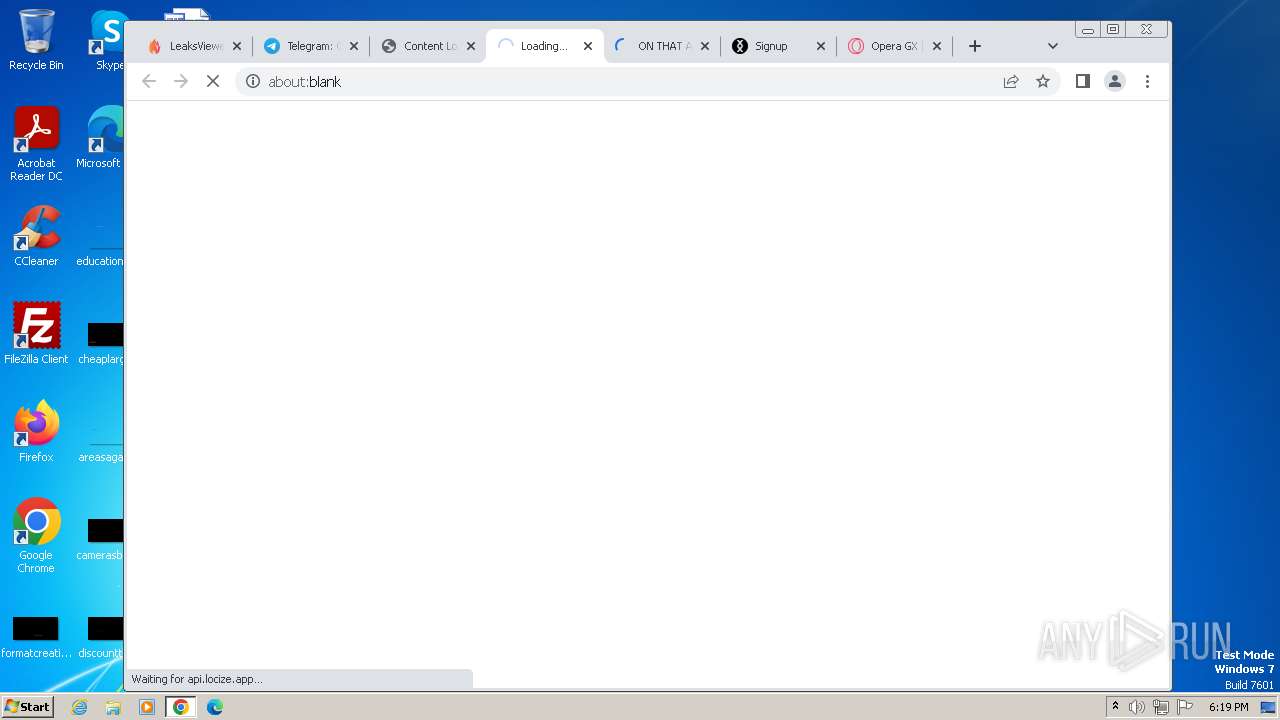Viewport: 1280px width, 720px height.
Task: Open Chrome's three-dot menu
Action: click(x=1147, y=81)
